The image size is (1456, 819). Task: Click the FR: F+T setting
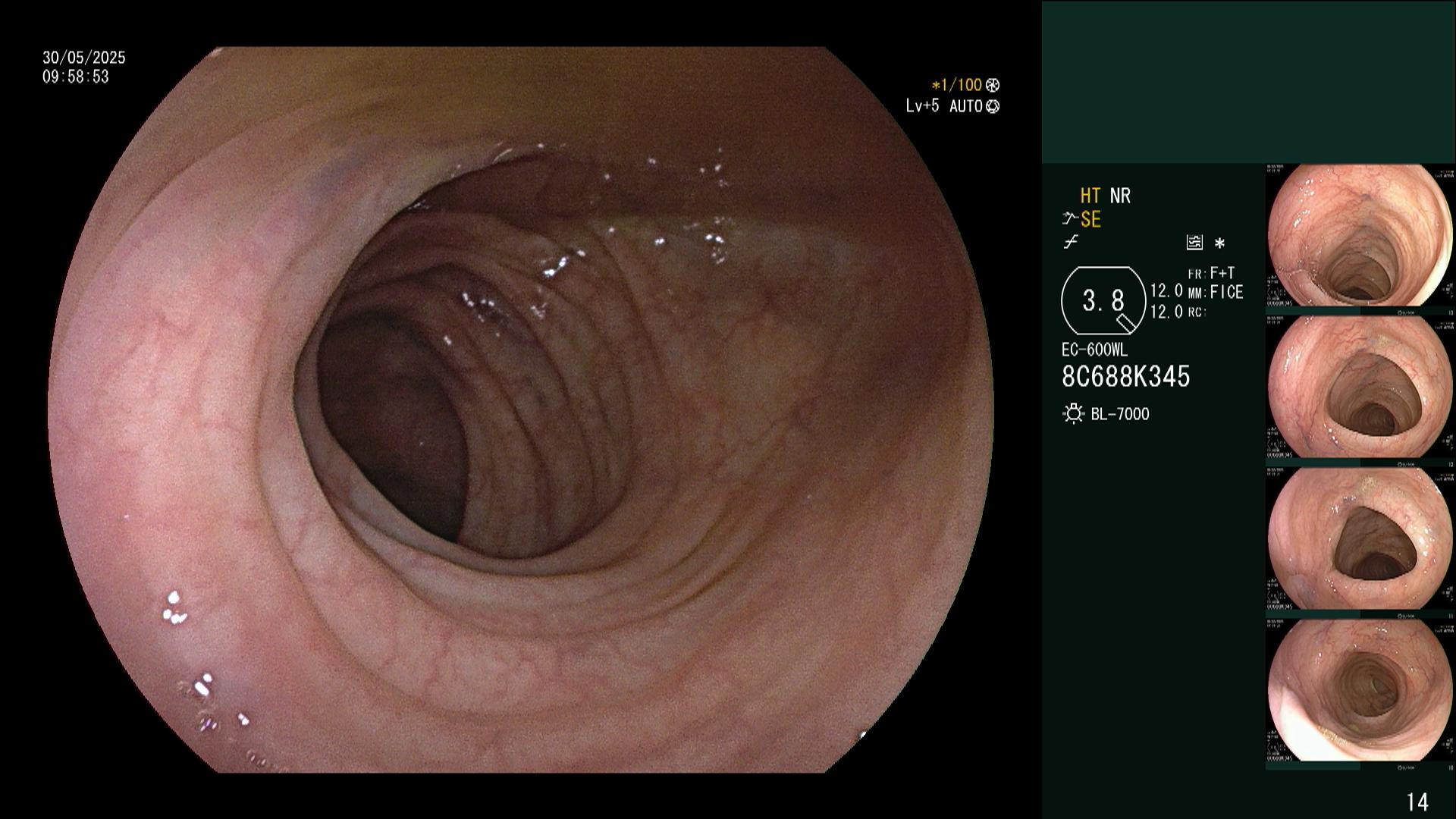pos(1211,273)
